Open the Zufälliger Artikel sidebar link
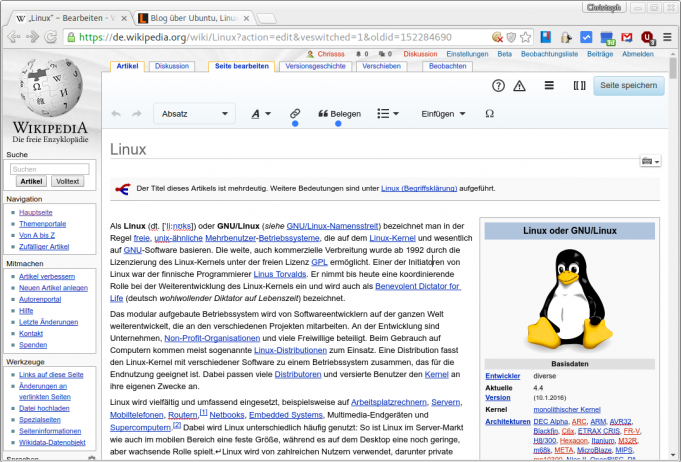 pos(44,246)
